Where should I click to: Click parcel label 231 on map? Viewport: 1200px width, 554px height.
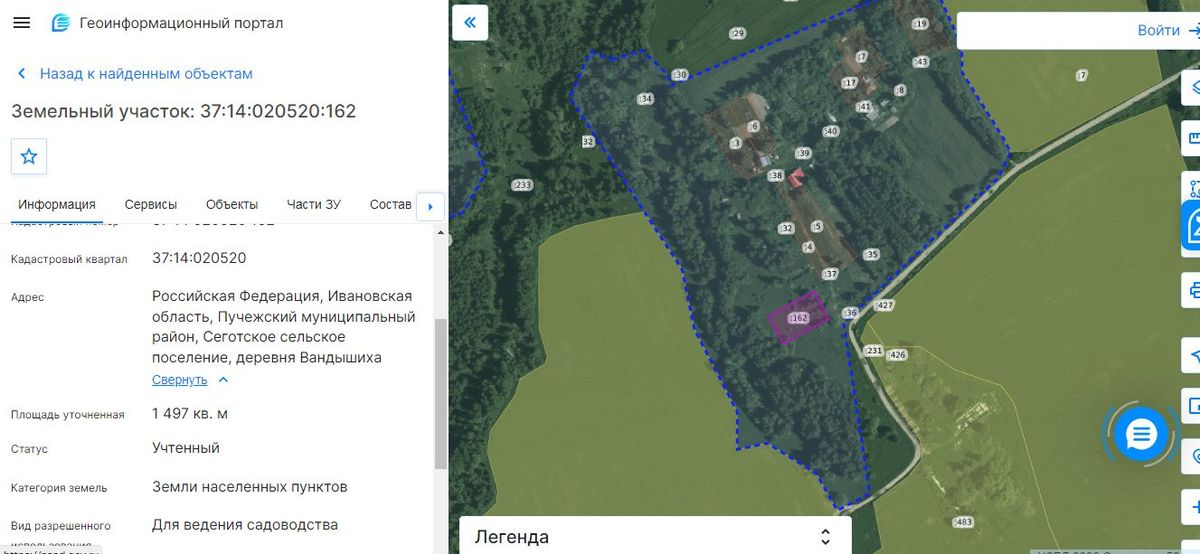pyautogui.click(x=872, y=350)
